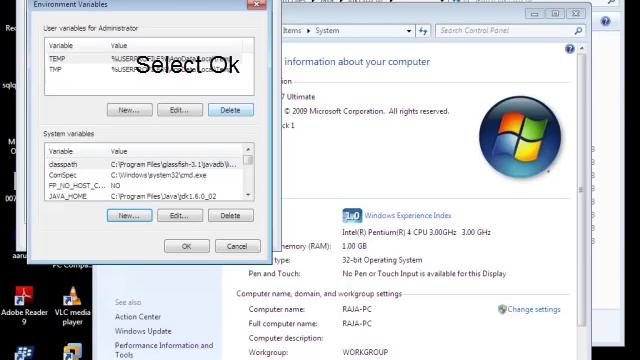Click New under User variables
The image size is (640, 360).
[x=129, y=110]
